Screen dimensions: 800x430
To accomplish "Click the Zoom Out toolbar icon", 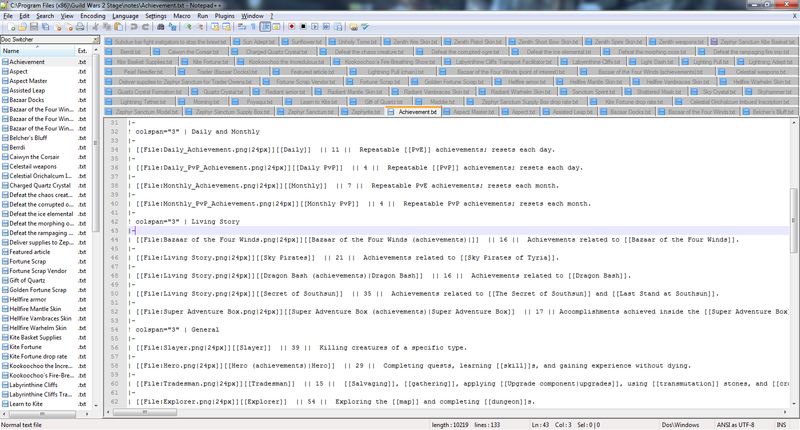I will pyautogui.click(x=200, y=27).
